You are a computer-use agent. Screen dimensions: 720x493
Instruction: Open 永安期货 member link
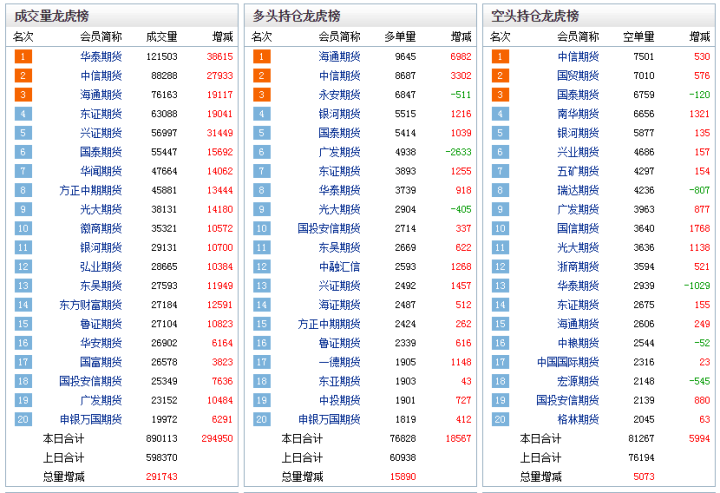click(339, 95)
